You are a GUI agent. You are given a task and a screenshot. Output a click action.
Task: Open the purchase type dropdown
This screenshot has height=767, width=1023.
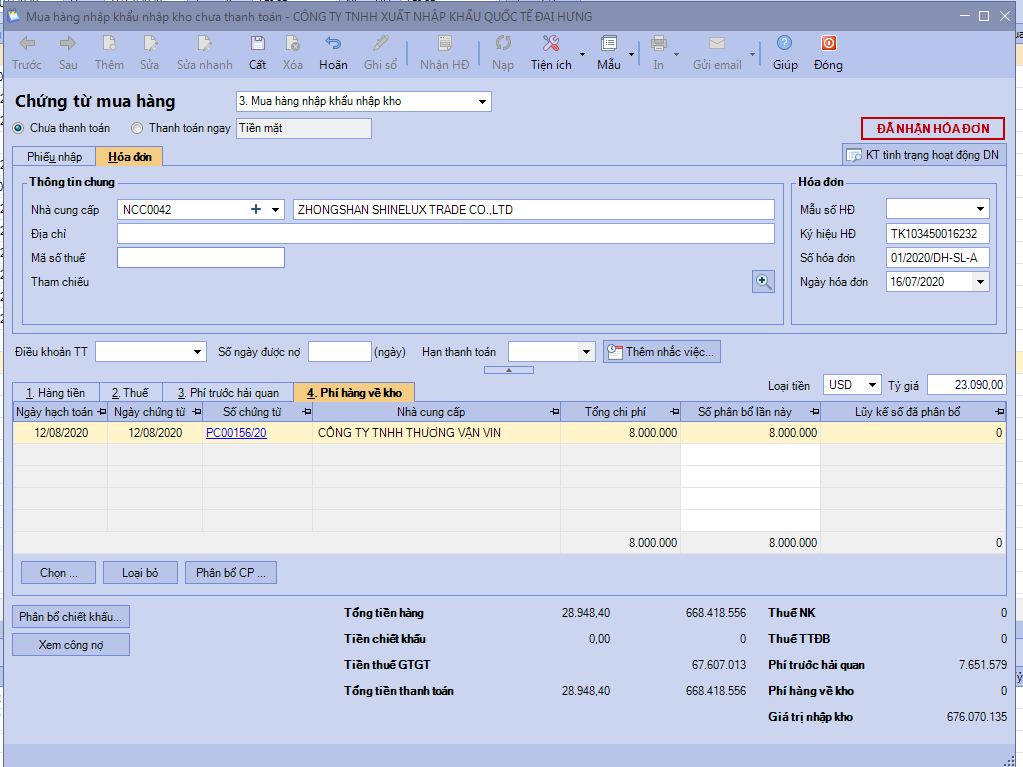[x=482, y=102]
